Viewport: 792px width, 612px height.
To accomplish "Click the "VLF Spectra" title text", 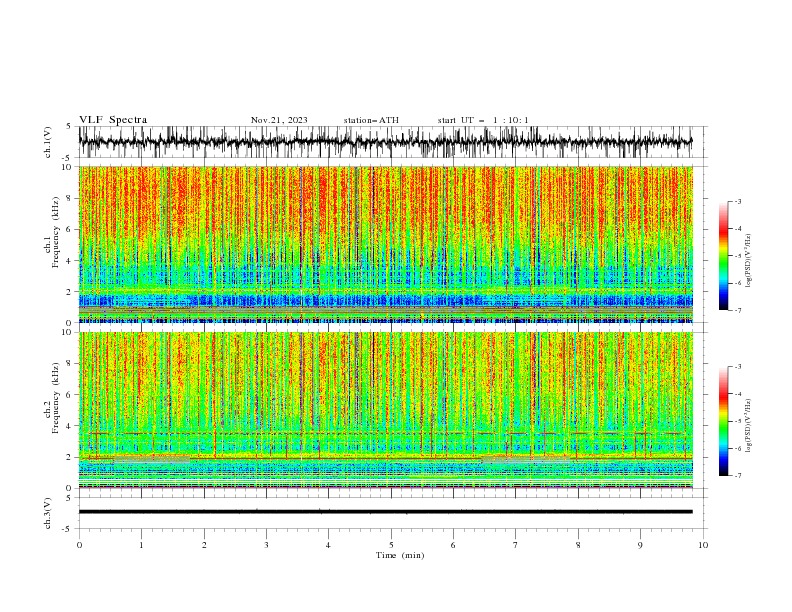I will tap(113, 120).
